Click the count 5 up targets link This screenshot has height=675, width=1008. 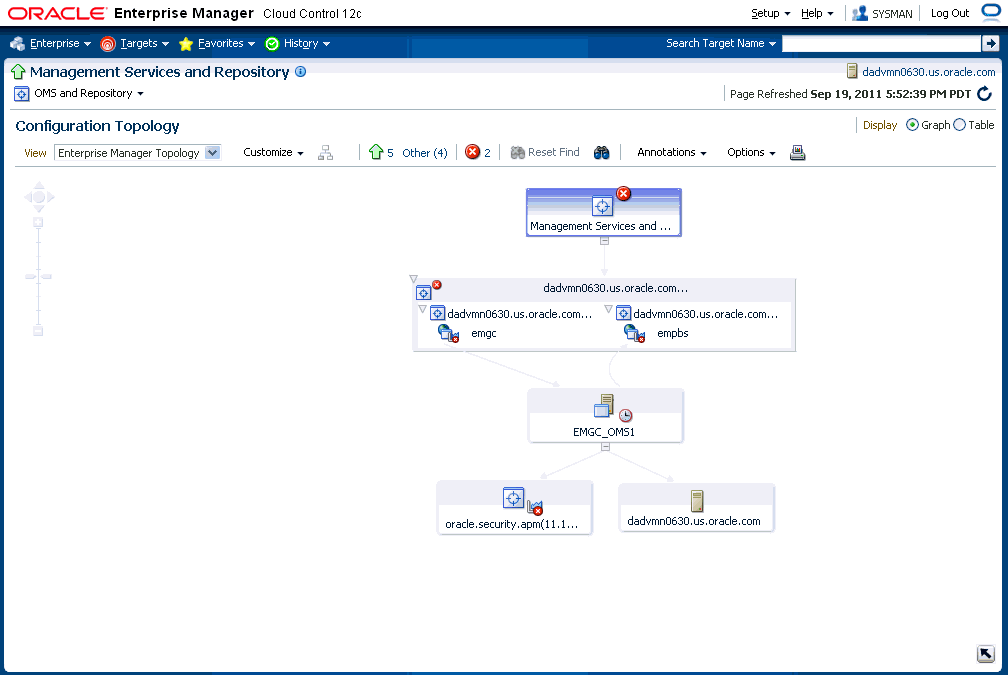[x=390, y=152]
